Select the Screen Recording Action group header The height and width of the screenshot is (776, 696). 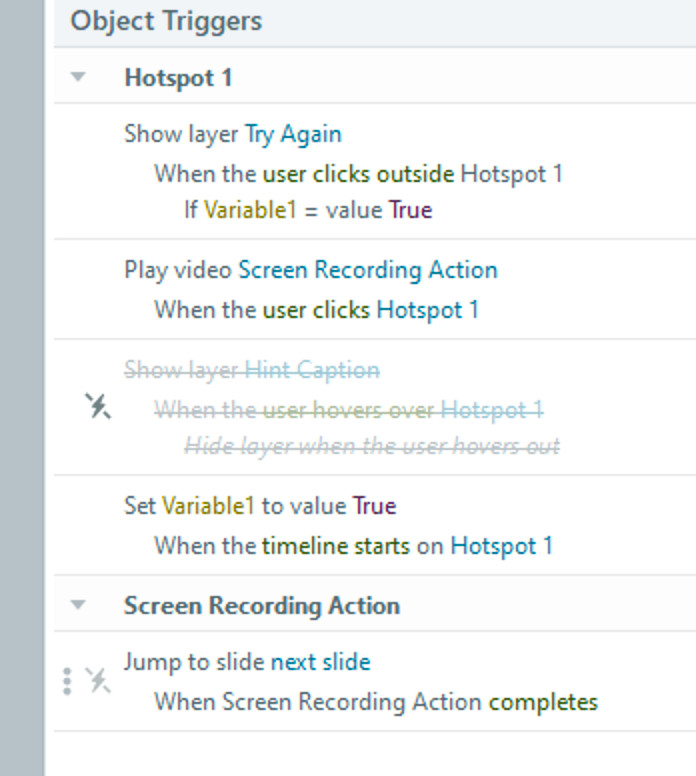(x=262, y=606)
